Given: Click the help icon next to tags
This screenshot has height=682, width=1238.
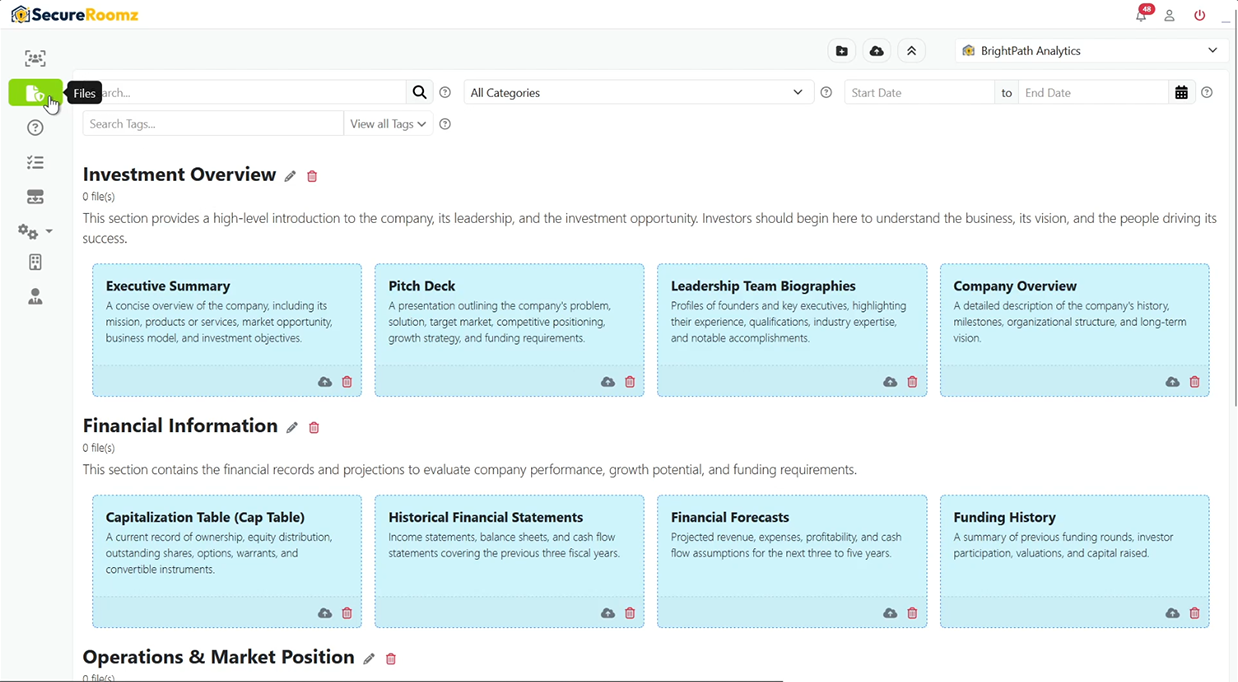Looking at the screenshot, I should pos(445,124).
